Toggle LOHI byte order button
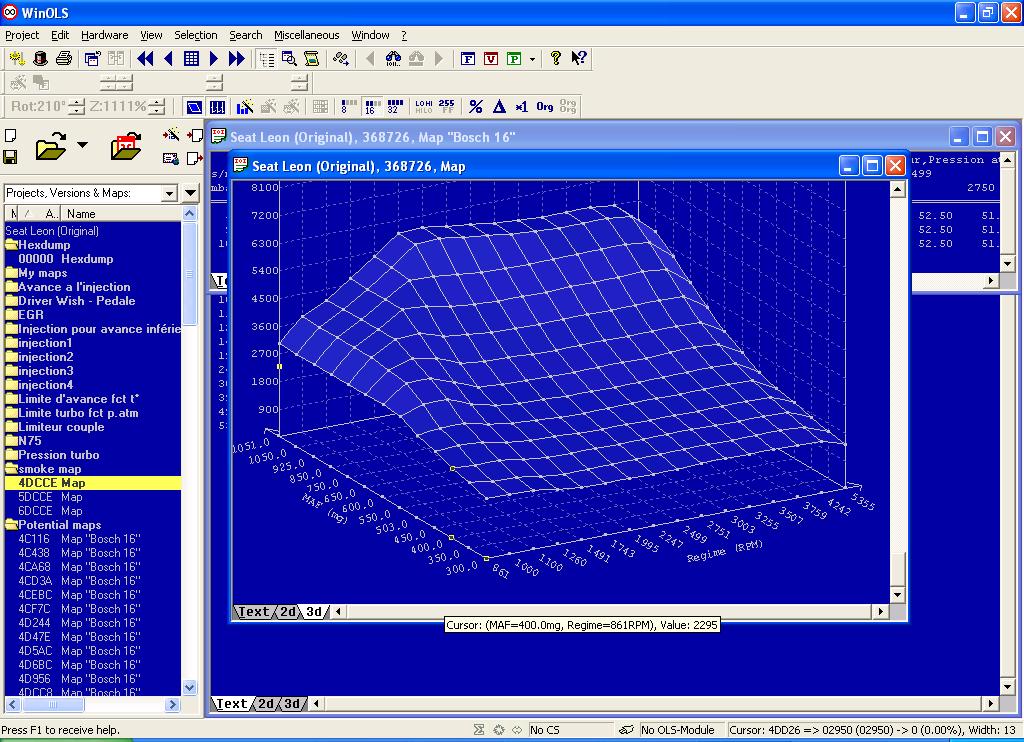The height and width of the screenshot is (742, 1024). pos(424,106)
